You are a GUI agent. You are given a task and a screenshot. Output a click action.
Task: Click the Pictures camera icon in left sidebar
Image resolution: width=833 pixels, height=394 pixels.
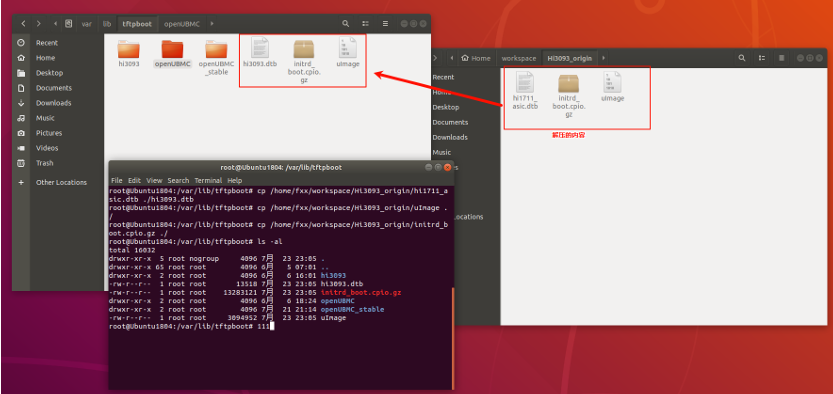(21, 133)
